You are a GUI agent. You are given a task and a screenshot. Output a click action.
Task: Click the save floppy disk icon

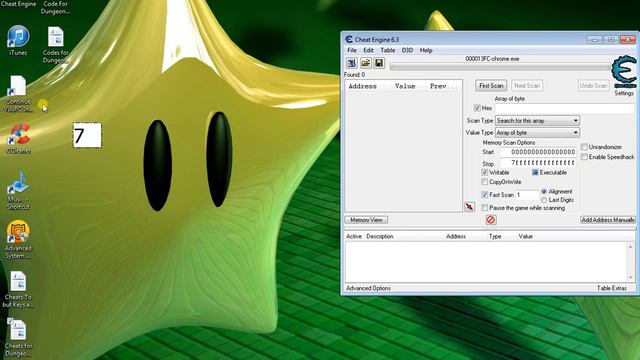pos(379,63)
